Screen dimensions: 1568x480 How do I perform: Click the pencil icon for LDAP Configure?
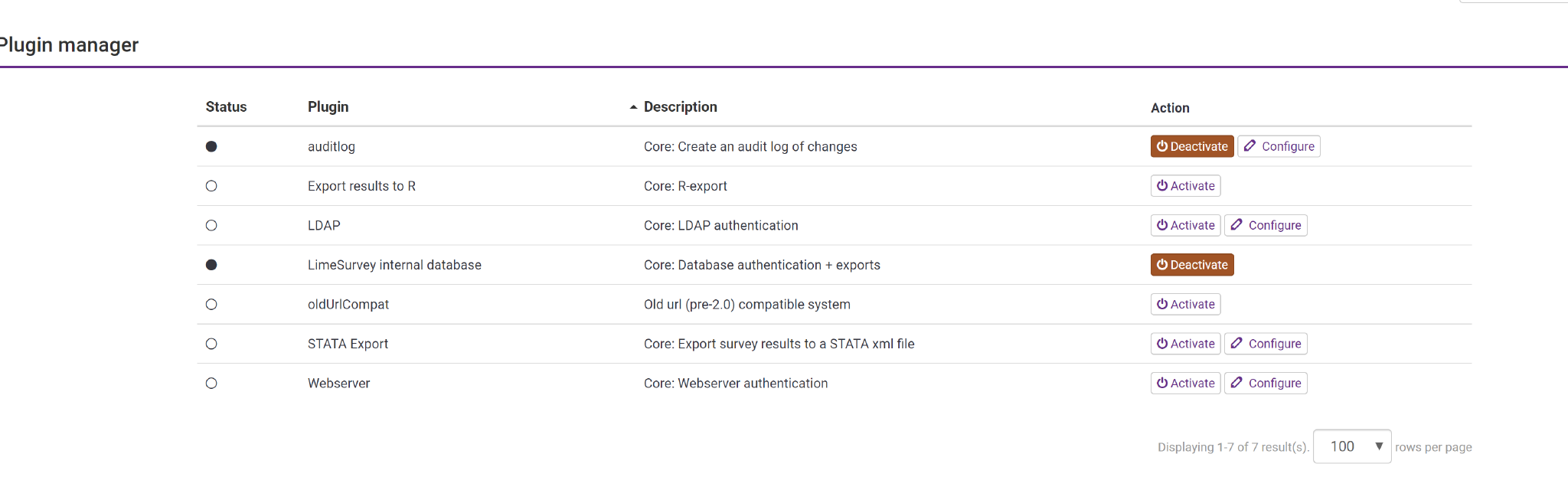pyautogui.click(x=1236, y=224)
